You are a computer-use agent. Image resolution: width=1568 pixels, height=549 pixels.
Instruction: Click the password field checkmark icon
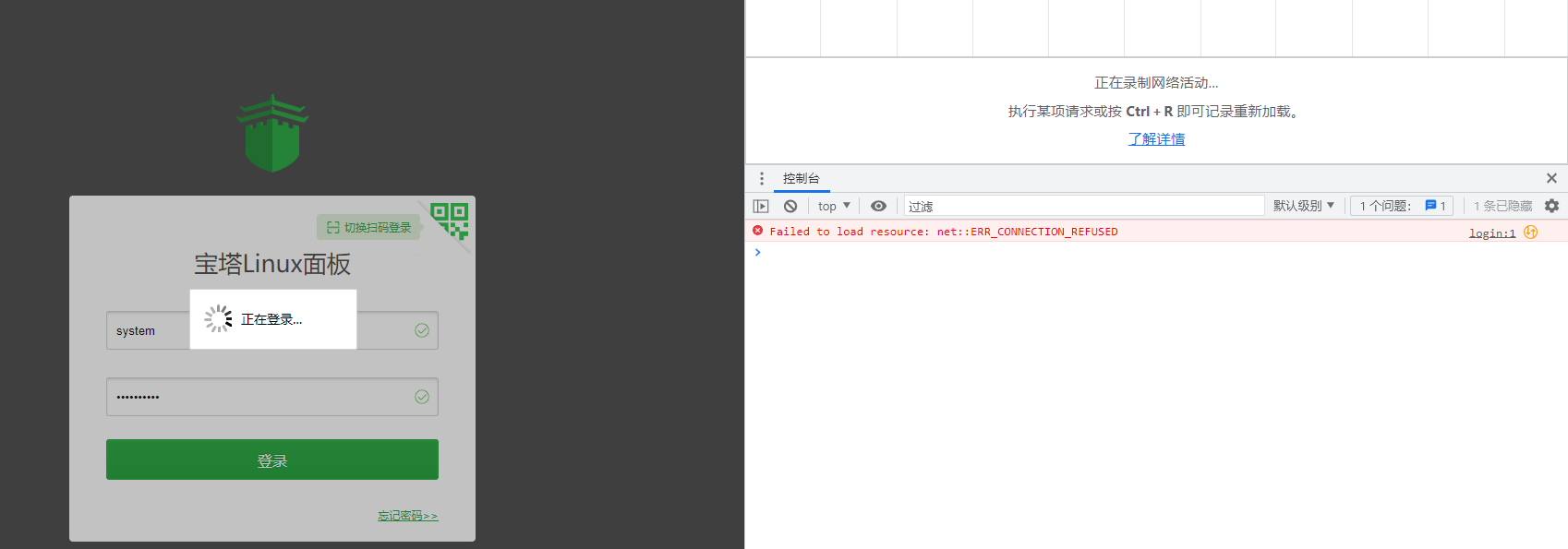click(x=422, y=397)
